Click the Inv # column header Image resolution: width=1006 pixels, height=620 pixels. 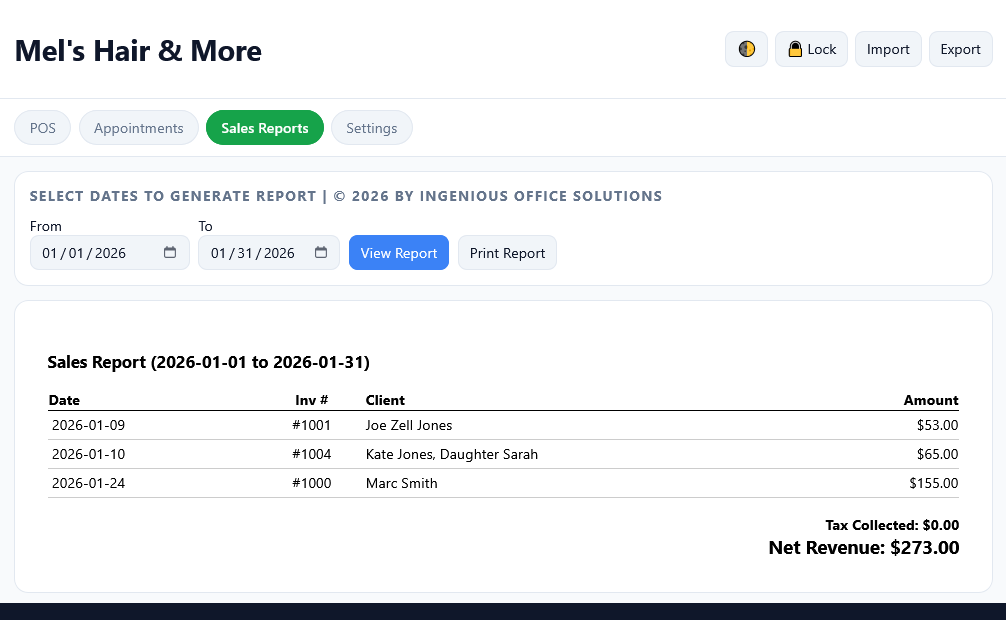tap(312, 400)
